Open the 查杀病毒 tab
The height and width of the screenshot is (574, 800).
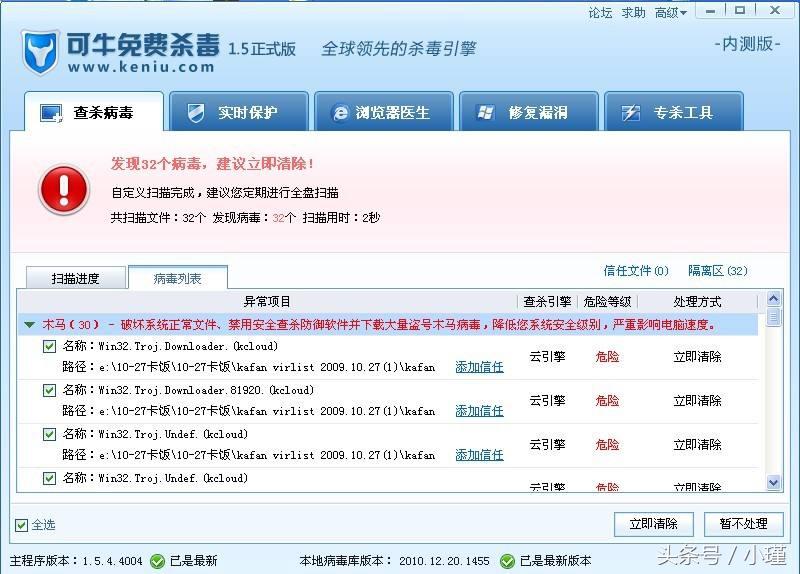point(94,112)
